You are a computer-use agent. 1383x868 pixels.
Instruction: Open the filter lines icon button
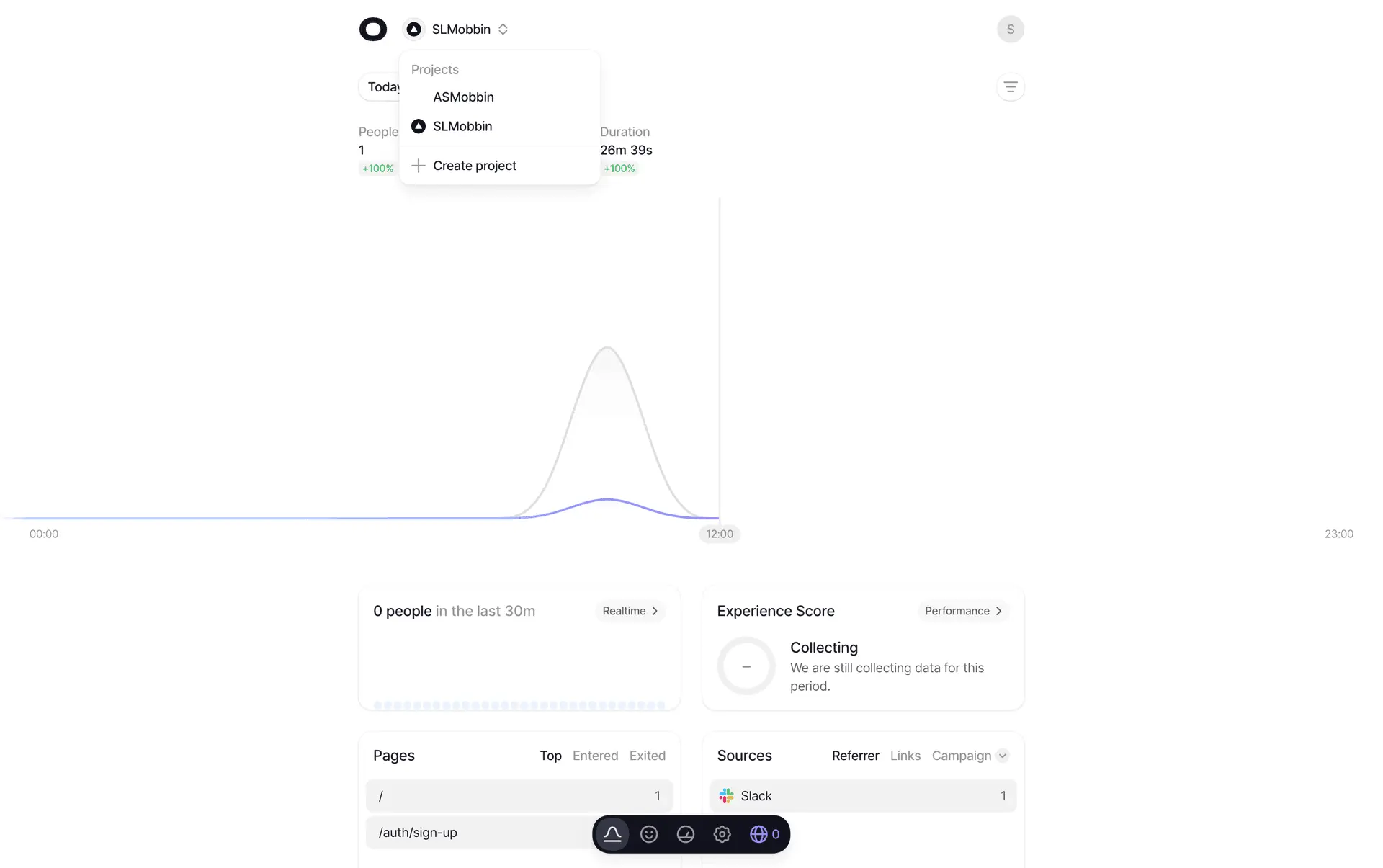click(x=1010, y=87)
